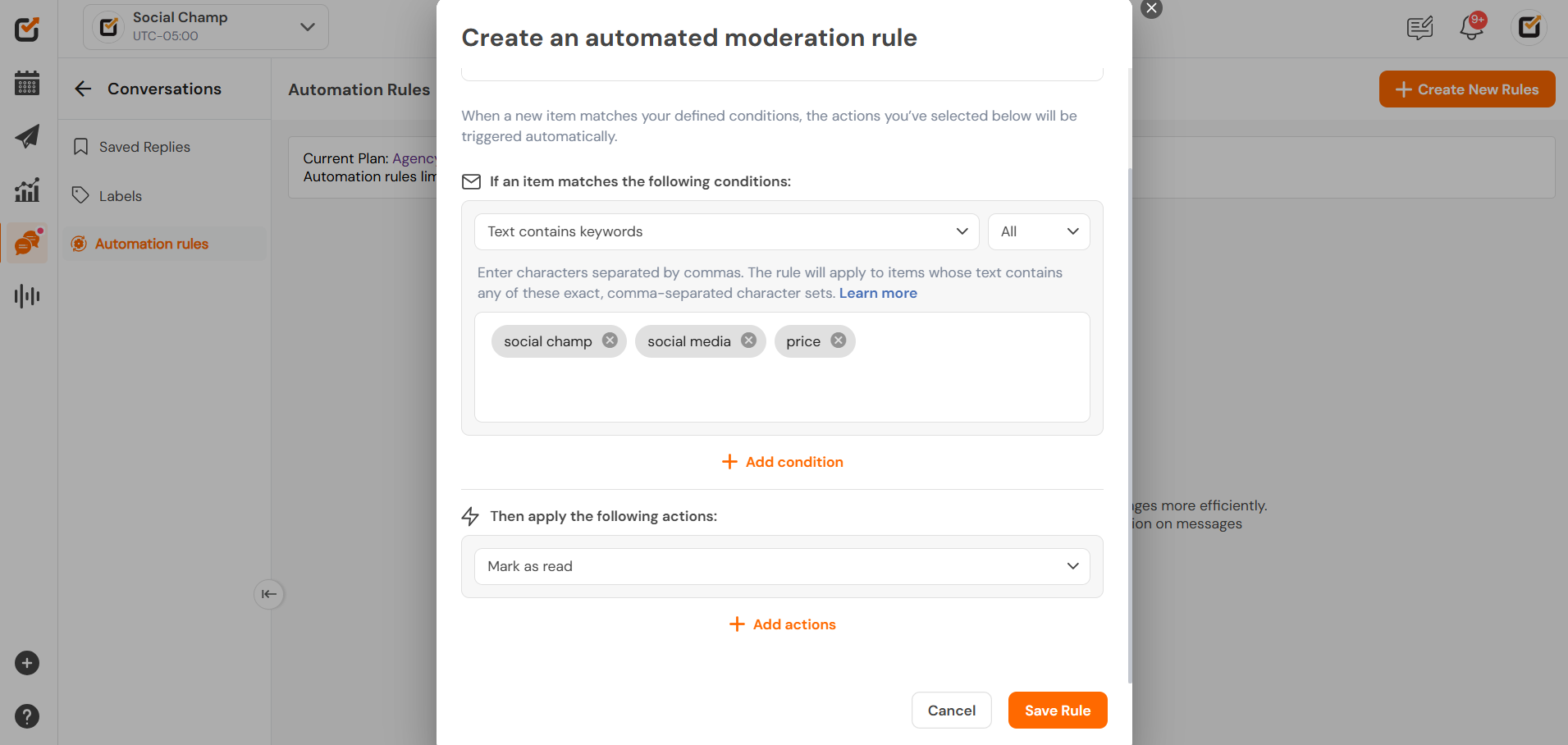Click inside the keywords input area
Screen dimensions: 1568x745
782,390
